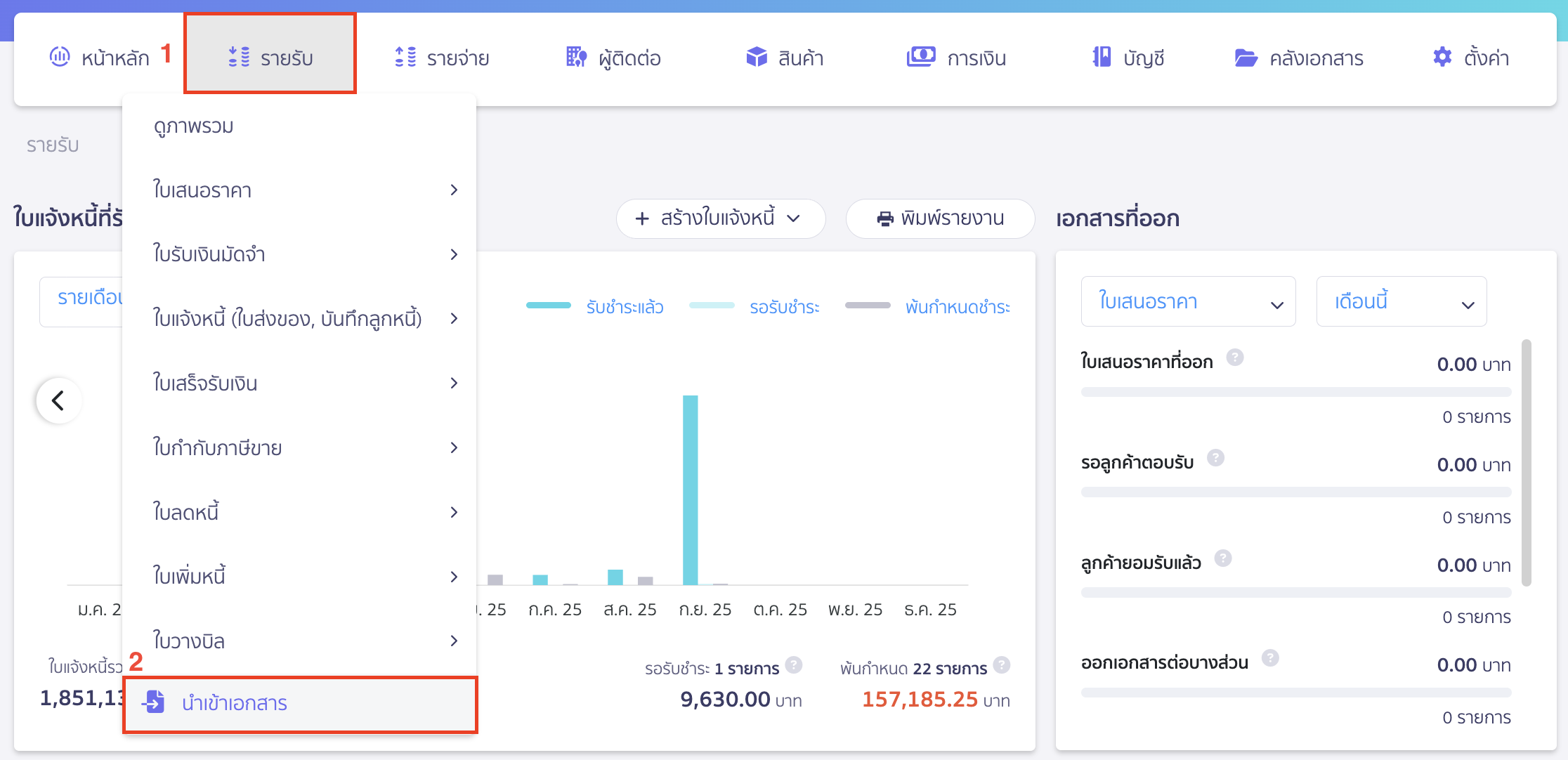The width and height of the screenshot is (1568, 760).
Task: Click help icon next to รอลูกค้าตอบรับ
Action: tap(1216, 458)
